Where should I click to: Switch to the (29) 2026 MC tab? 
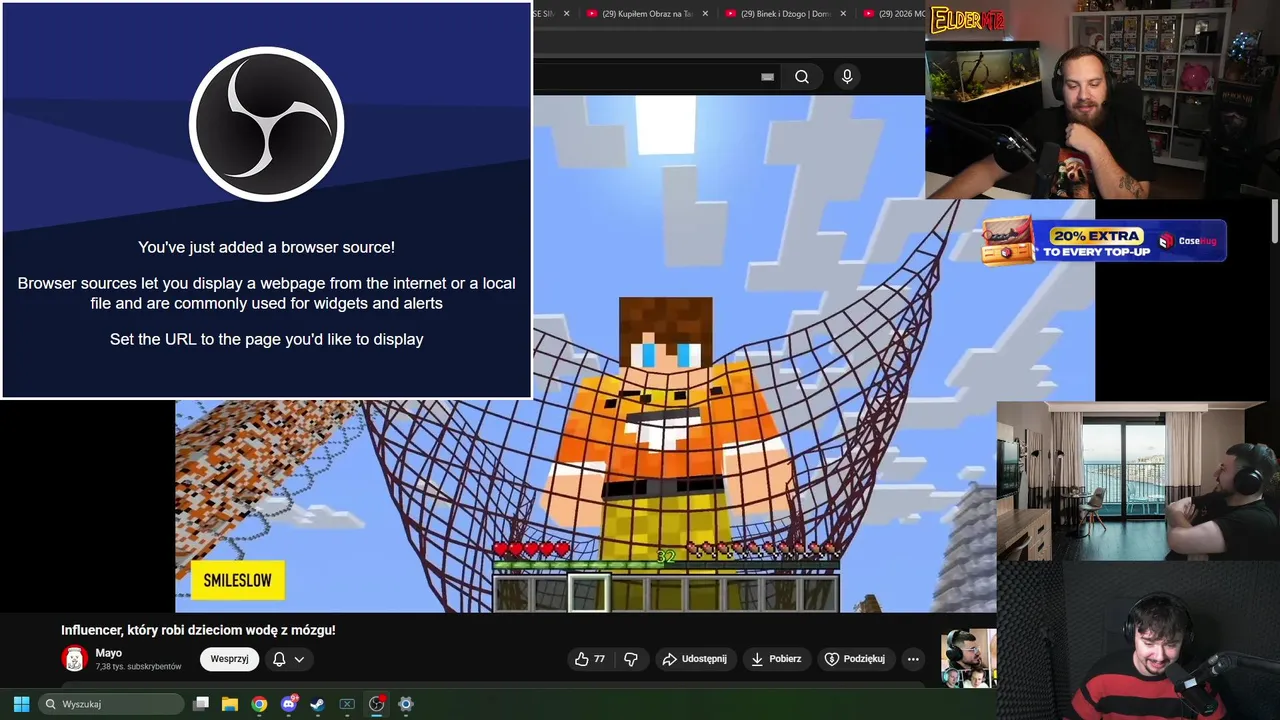coord(893,14)
